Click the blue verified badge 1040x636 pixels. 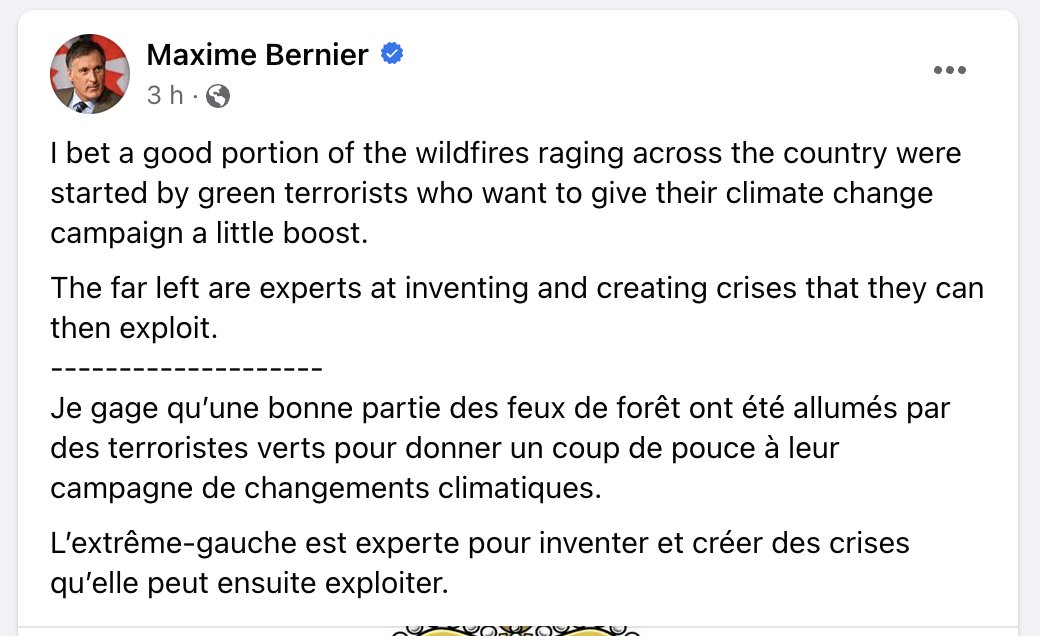[x=392, y=53]
